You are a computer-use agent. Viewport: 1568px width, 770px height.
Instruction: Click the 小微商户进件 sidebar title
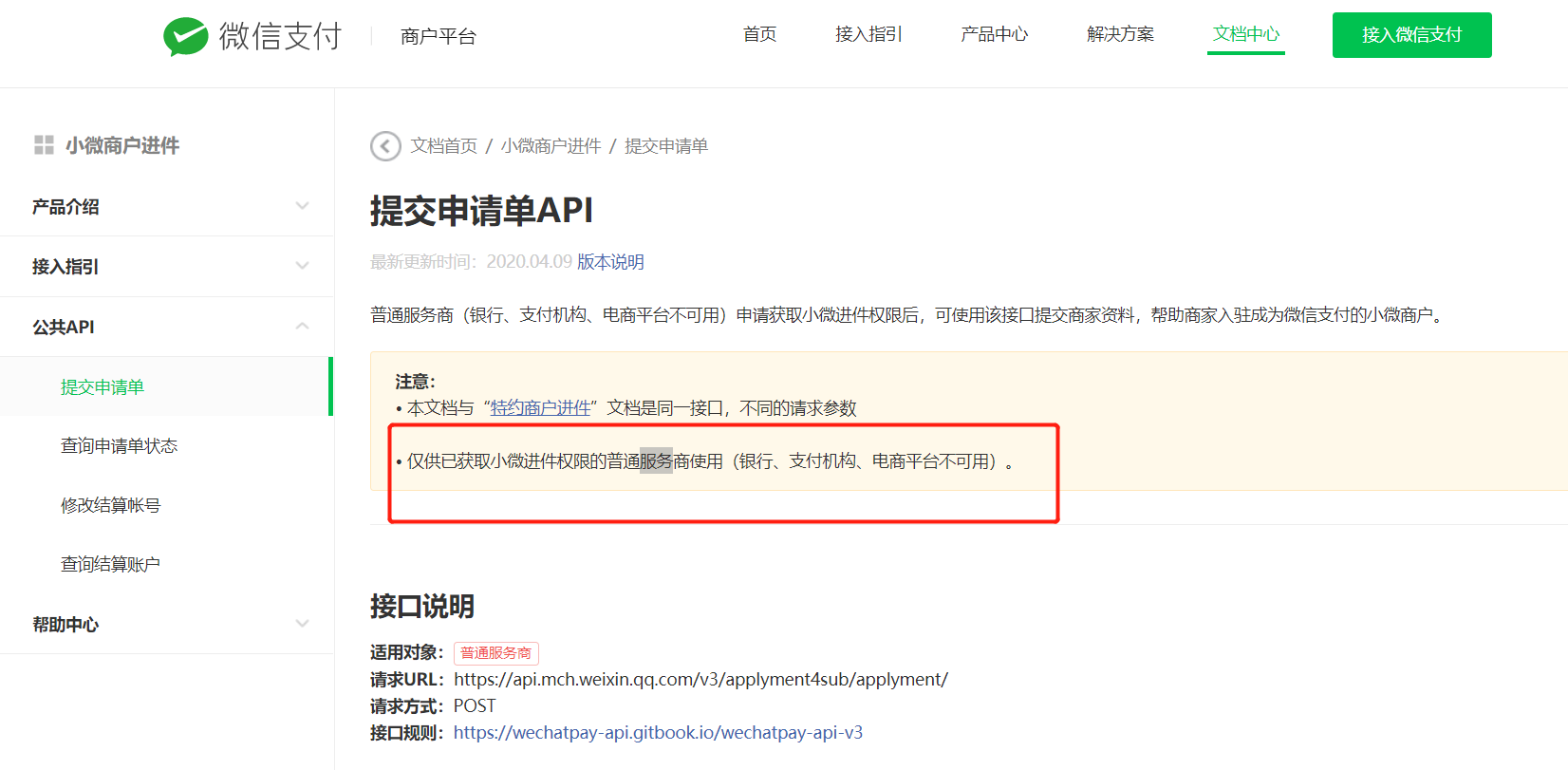pyautogui.click(x=122, y=145)
